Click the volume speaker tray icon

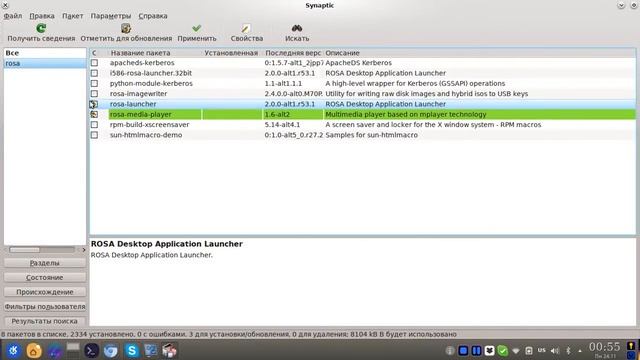(x=555, y=351)
